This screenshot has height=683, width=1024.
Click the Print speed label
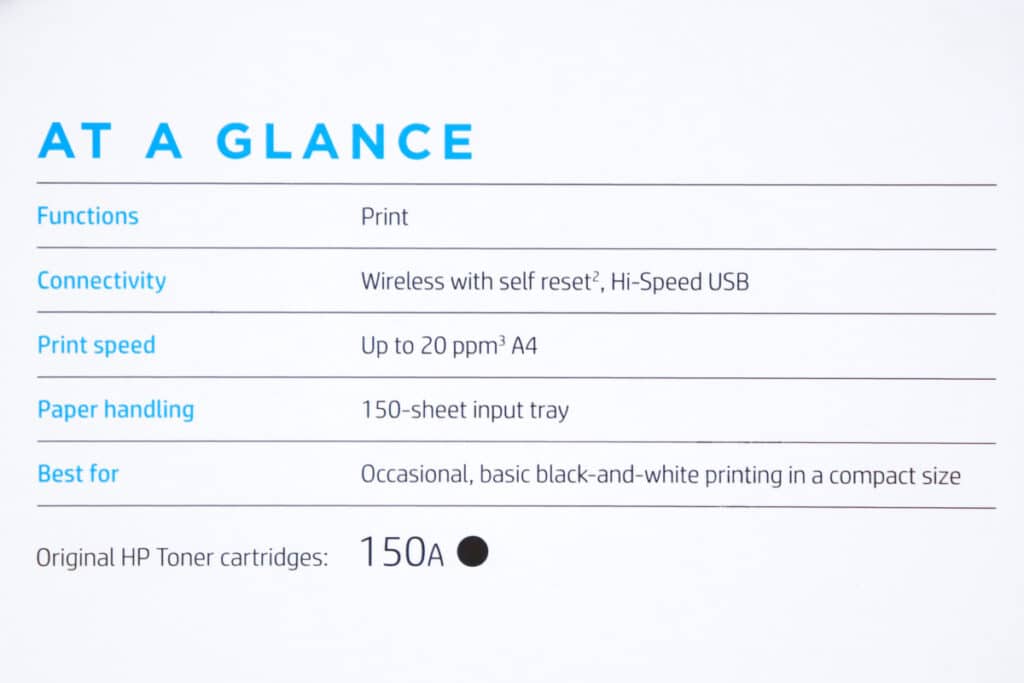click(x=96, y=346)
